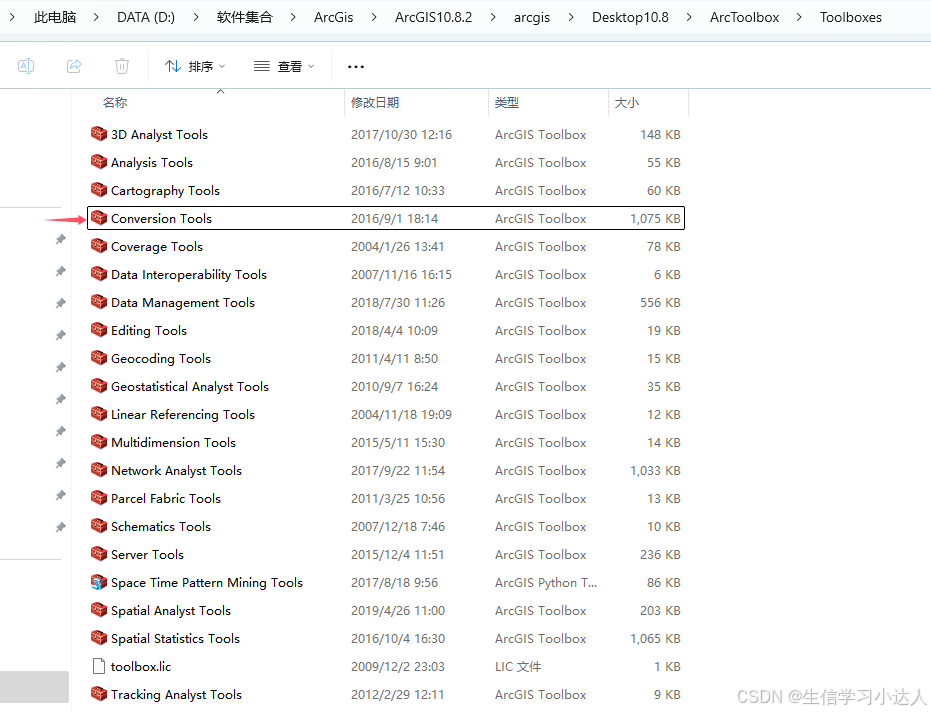Expand the chevron after Desktop10.8
This screenshot has height=712, width=931.
tap(689, 17)
